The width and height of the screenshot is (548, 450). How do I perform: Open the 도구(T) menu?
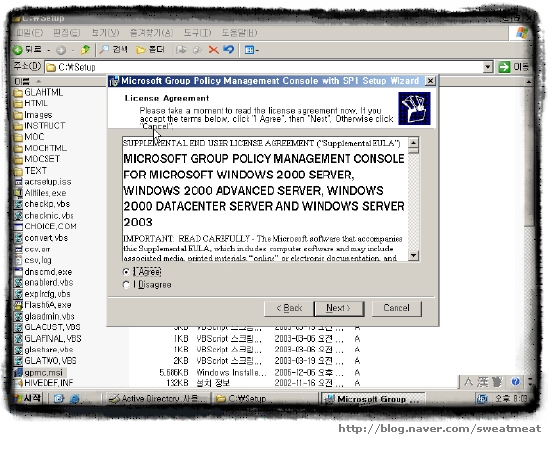197,33
